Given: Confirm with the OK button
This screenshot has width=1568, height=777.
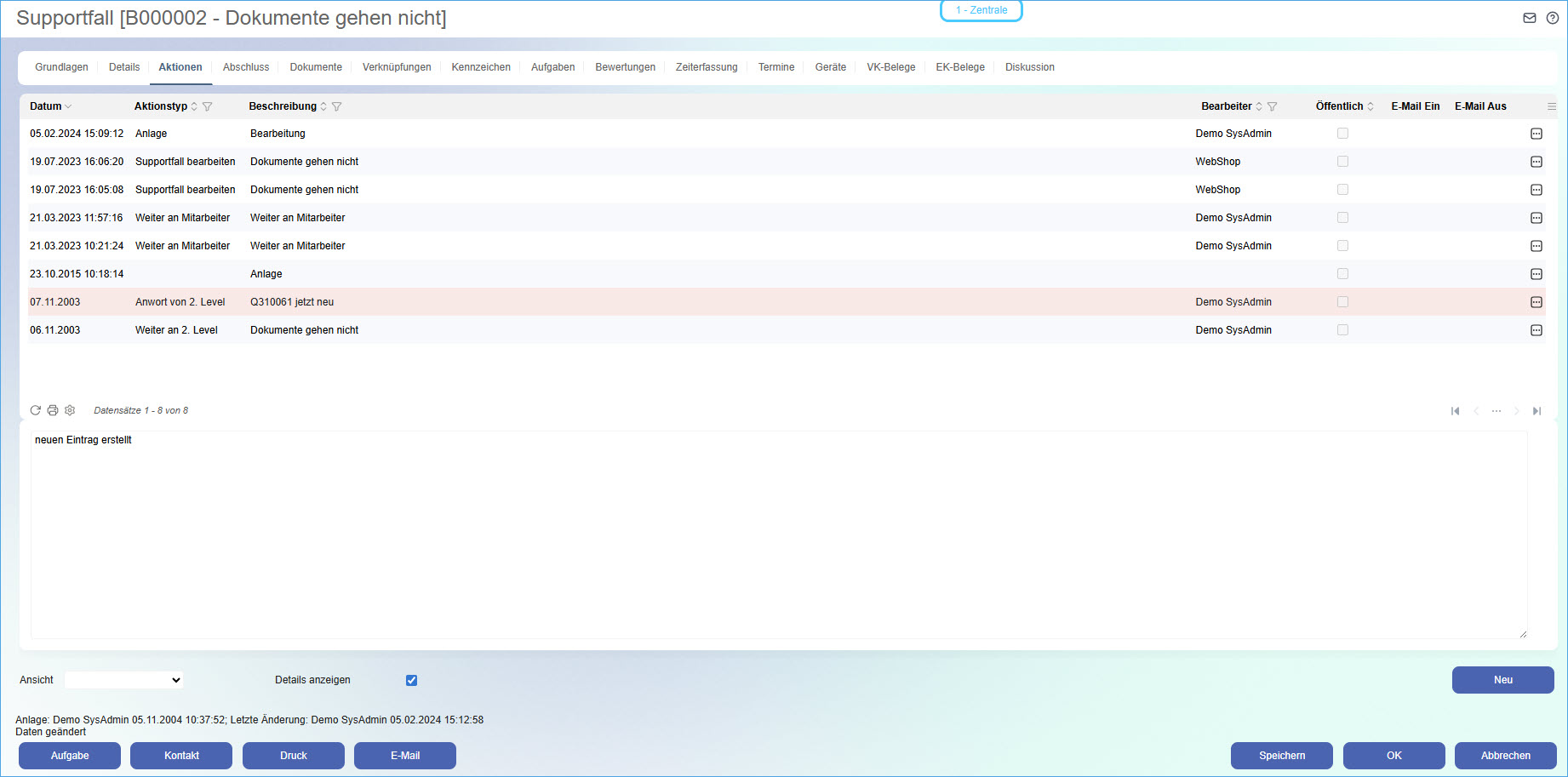Looking at the screenshot, I should pyautogui.click(x=1394, y=756).
